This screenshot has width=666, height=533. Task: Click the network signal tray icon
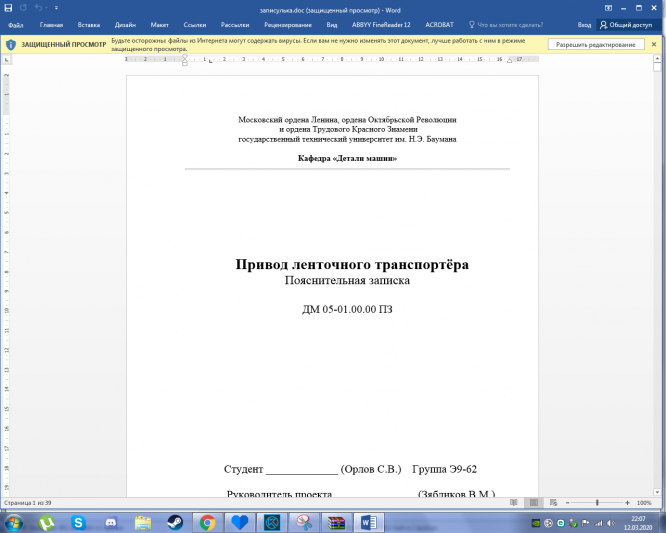(598, 523)
